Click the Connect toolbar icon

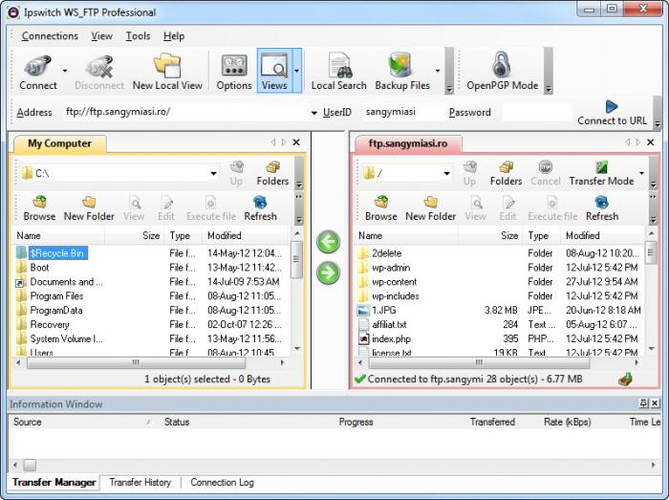(x=38, y=72)
